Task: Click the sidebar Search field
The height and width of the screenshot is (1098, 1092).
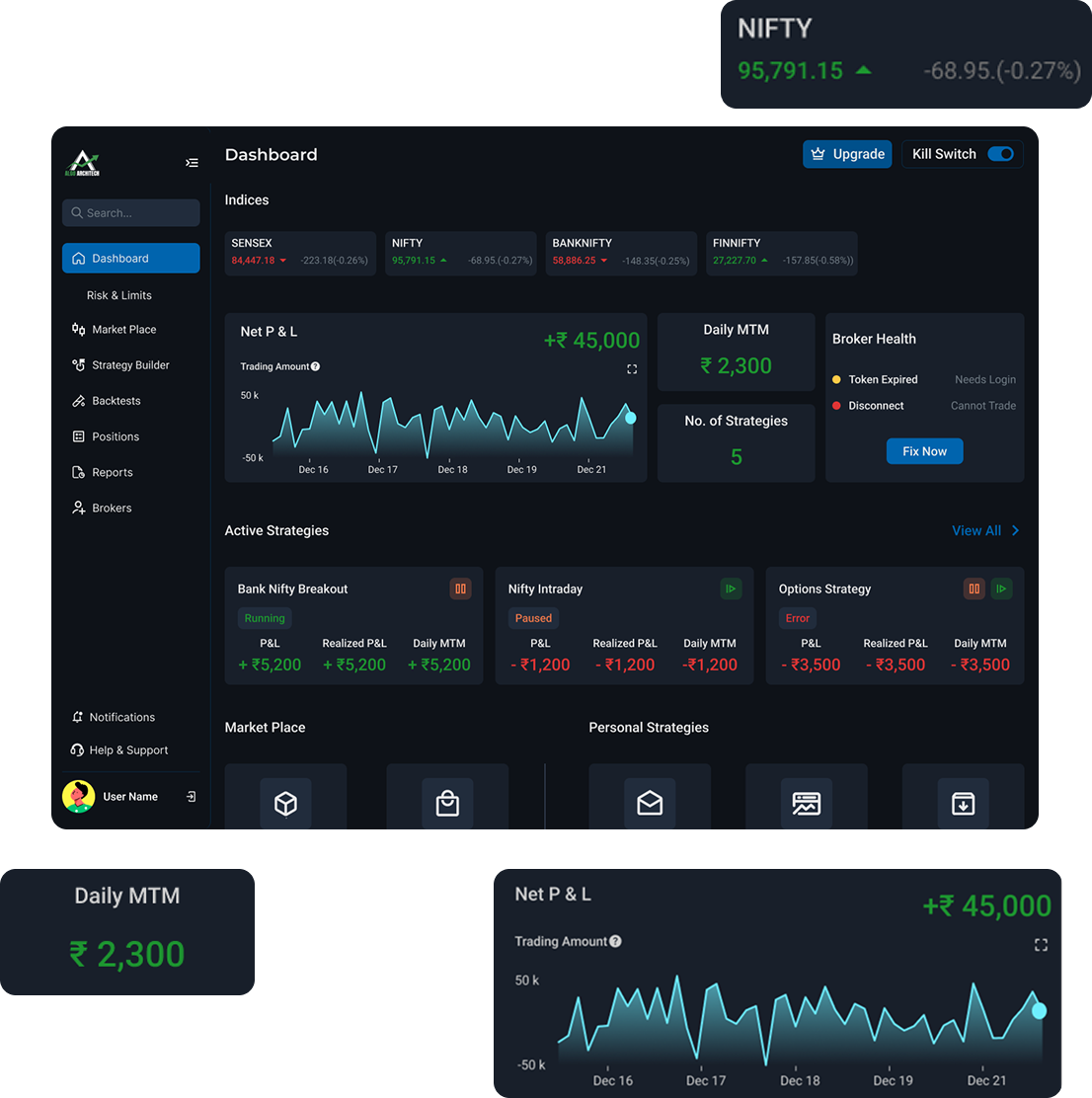Action: click(131, 212)
